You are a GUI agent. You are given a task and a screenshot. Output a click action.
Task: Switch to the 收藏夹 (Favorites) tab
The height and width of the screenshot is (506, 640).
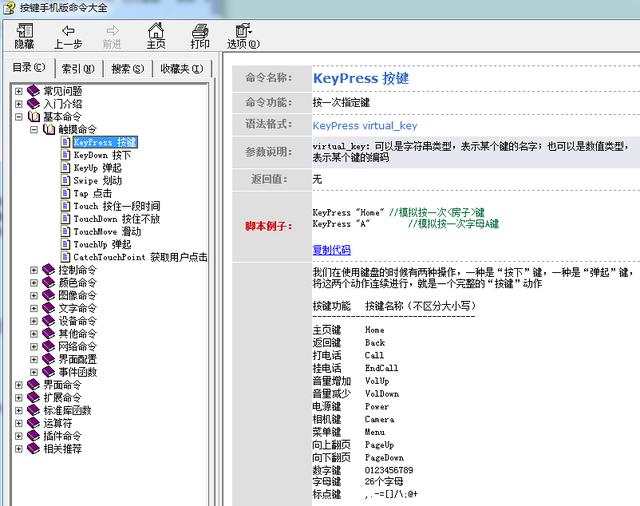[x=182, y=69]
